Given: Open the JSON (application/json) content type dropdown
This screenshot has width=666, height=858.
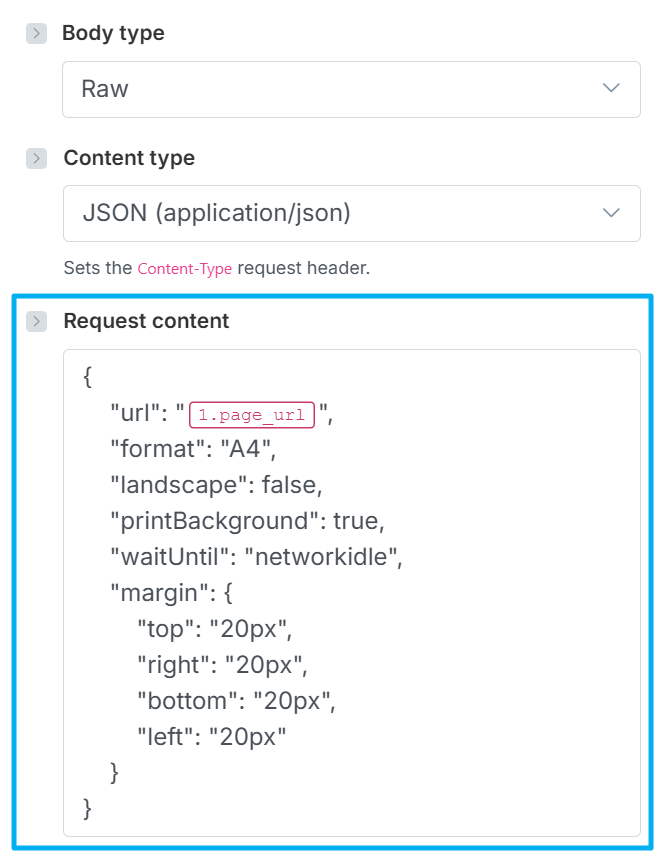Looking at the screenshot, I should point(350,213).
